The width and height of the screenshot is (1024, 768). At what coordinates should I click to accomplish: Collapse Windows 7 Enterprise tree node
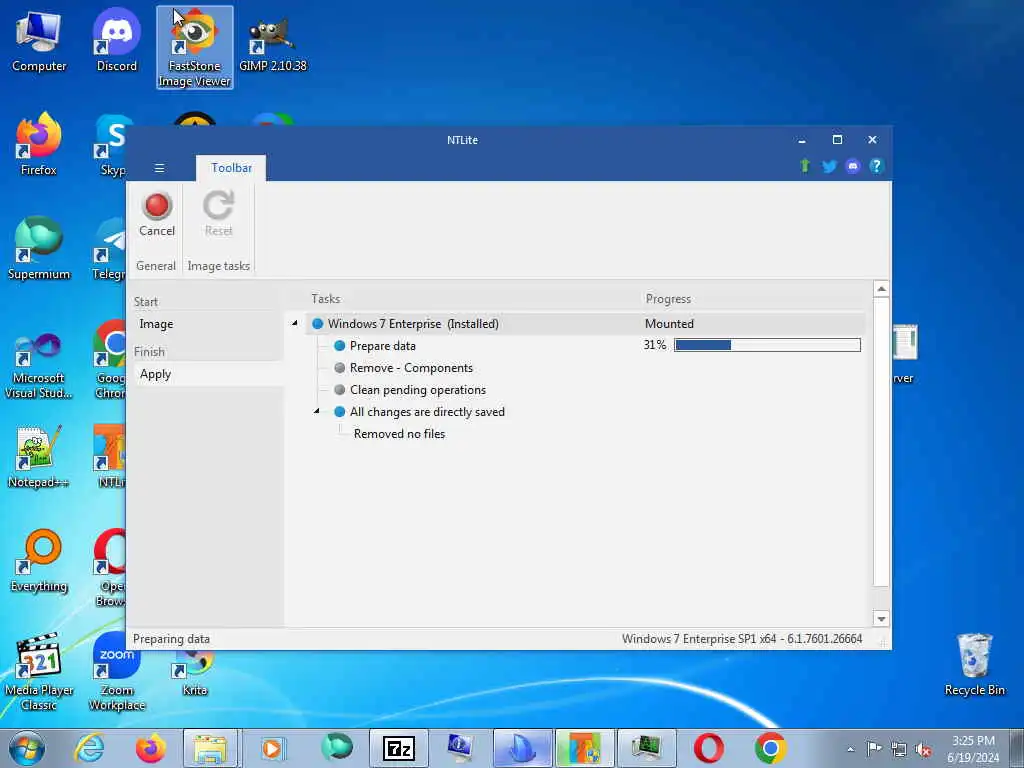coord(295,323)
